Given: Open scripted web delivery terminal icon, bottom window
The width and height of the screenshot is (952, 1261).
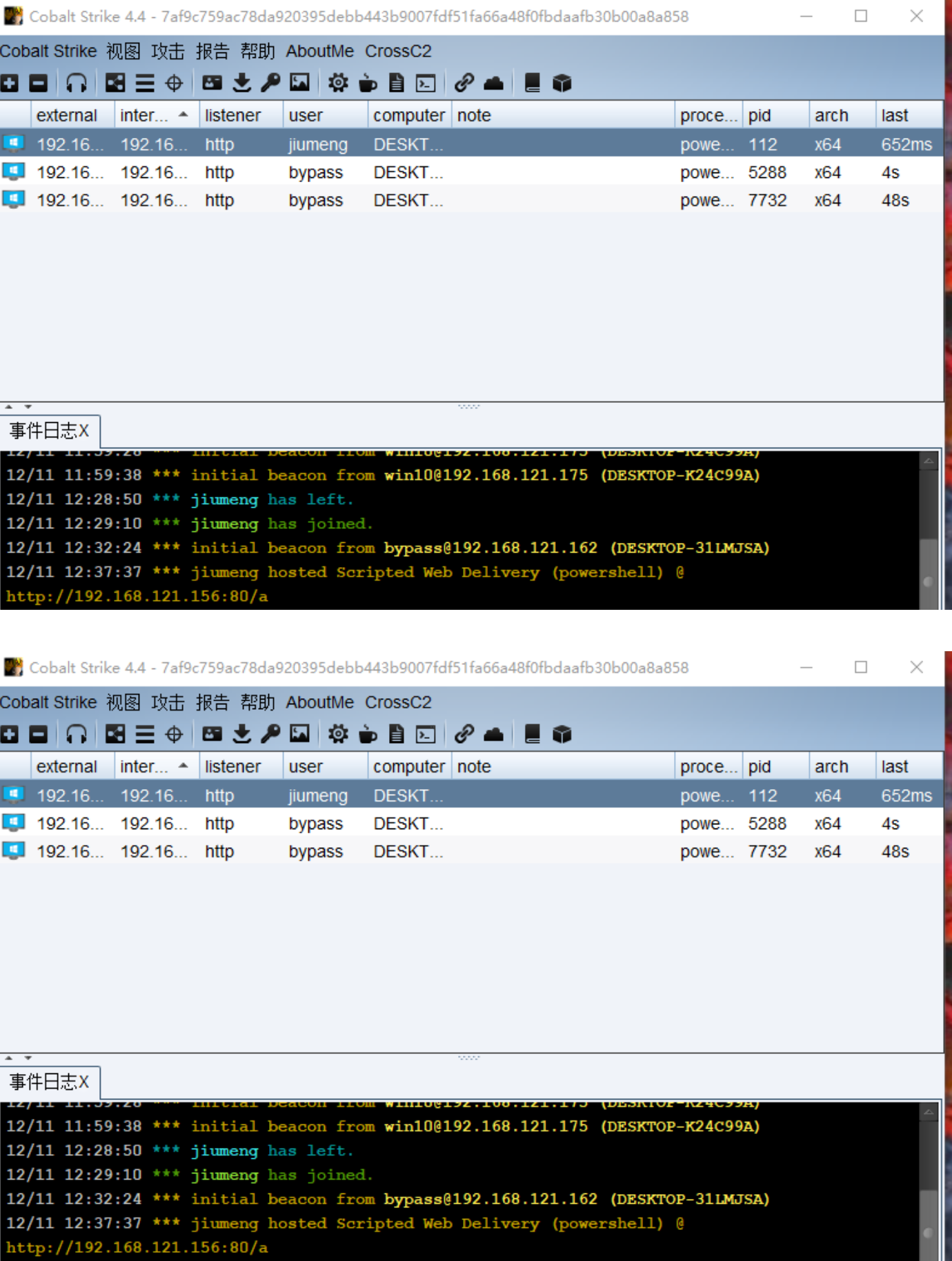Looking at the screenshot, I should pyautogui.click(x=426, y=735).
